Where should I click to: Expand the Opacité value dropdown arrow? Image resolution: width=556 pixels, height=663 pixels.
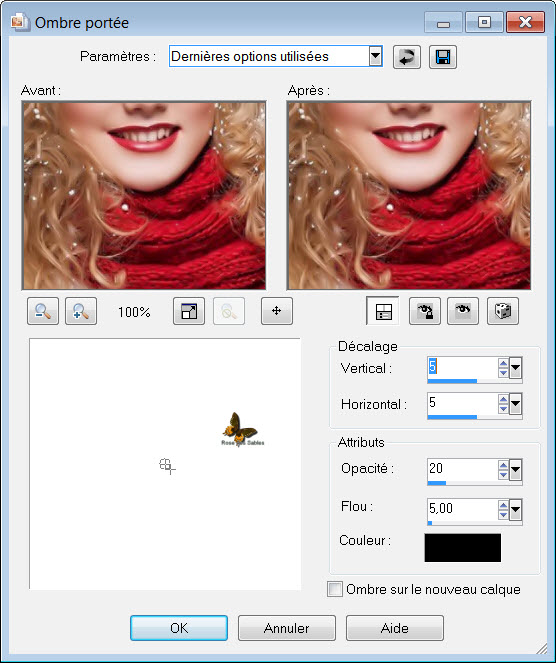(x=515, y=469)
